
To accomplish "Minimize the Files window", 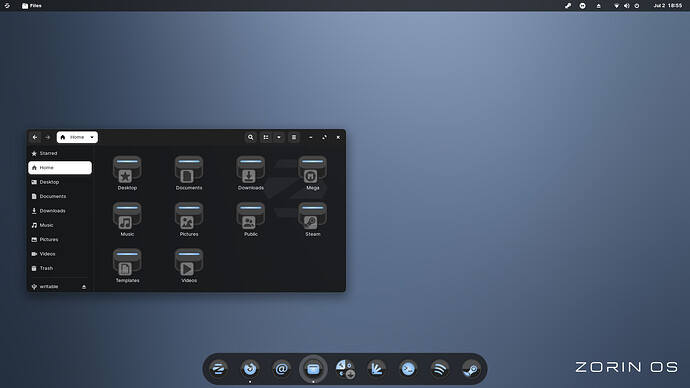I will point(311,137).
